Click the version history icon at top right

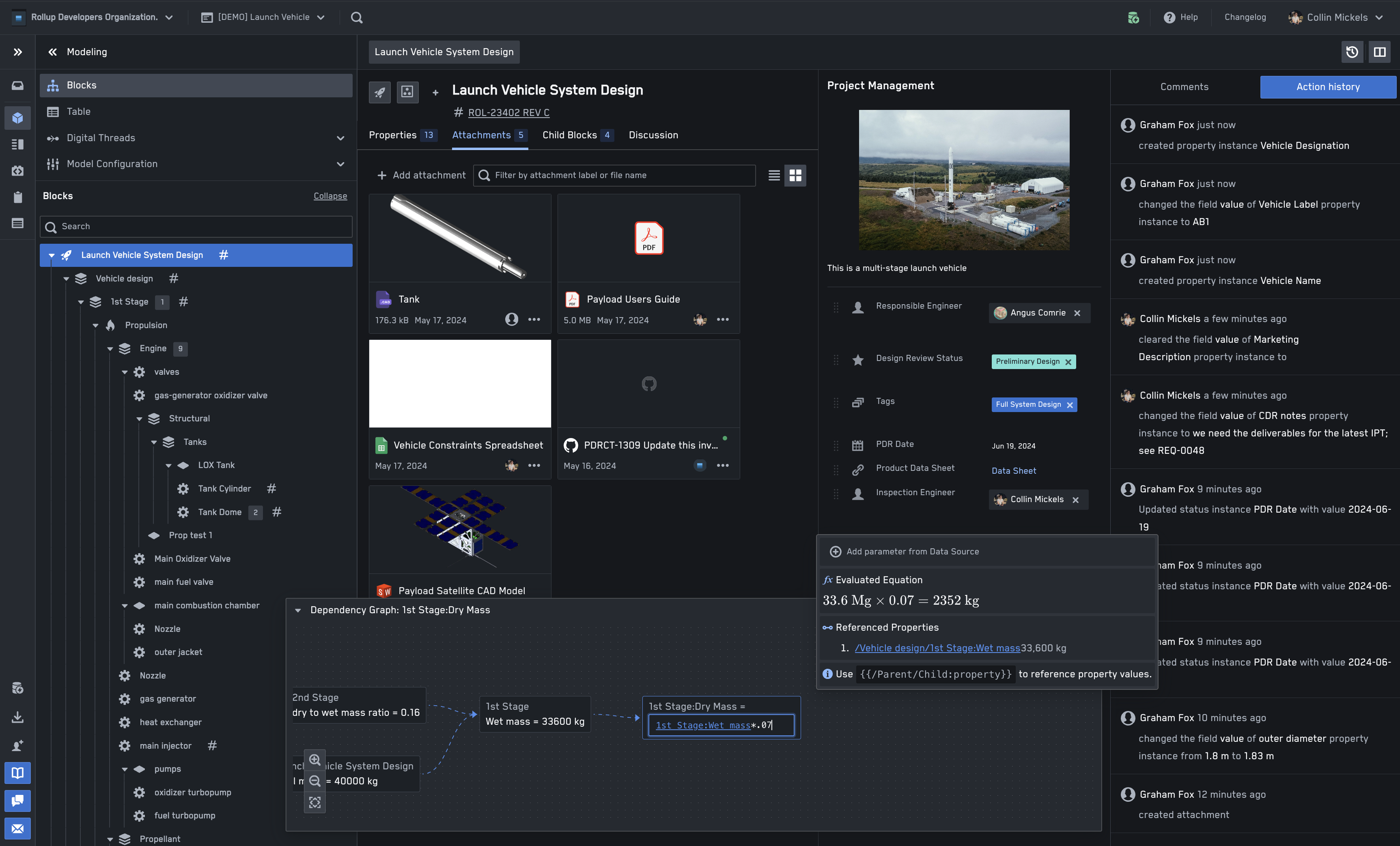coord(1353,52)
